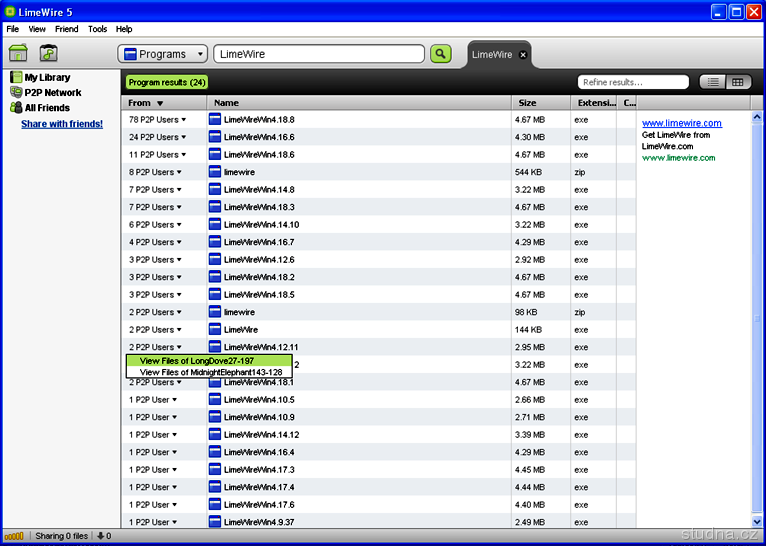The width and height of the screenshot is (766, 546).
Task: Click program icon beside LimeWireWin4.14.8
Action: [x=215, y=189]
